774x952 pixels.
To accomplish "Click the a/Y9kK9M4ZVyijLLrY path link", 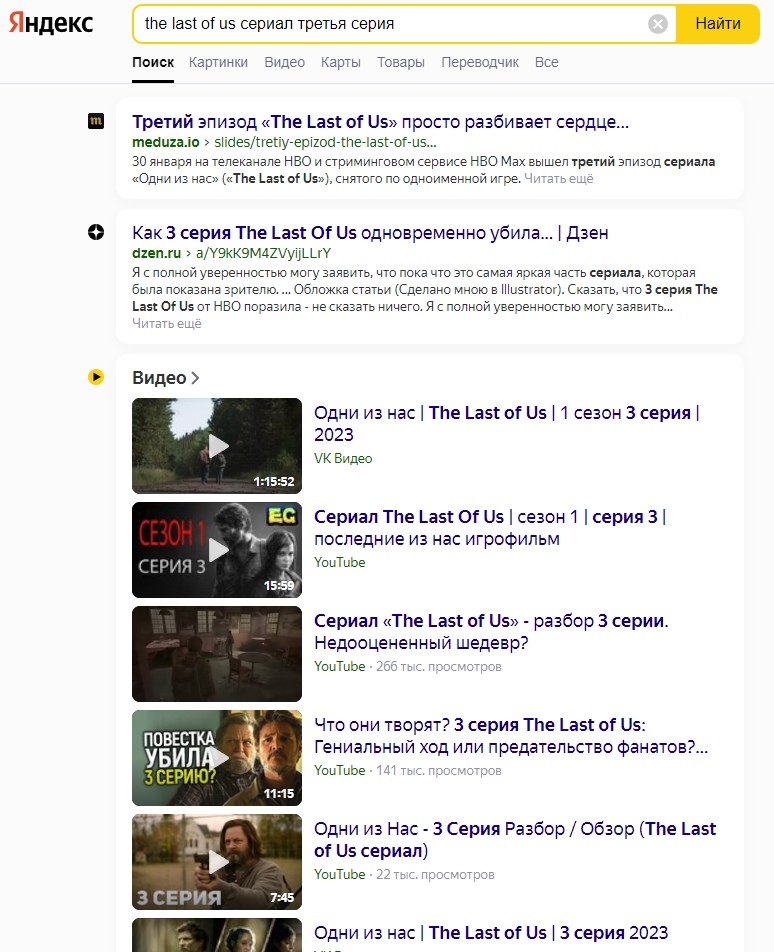I will pyautogui.click(x=263, y=253).
